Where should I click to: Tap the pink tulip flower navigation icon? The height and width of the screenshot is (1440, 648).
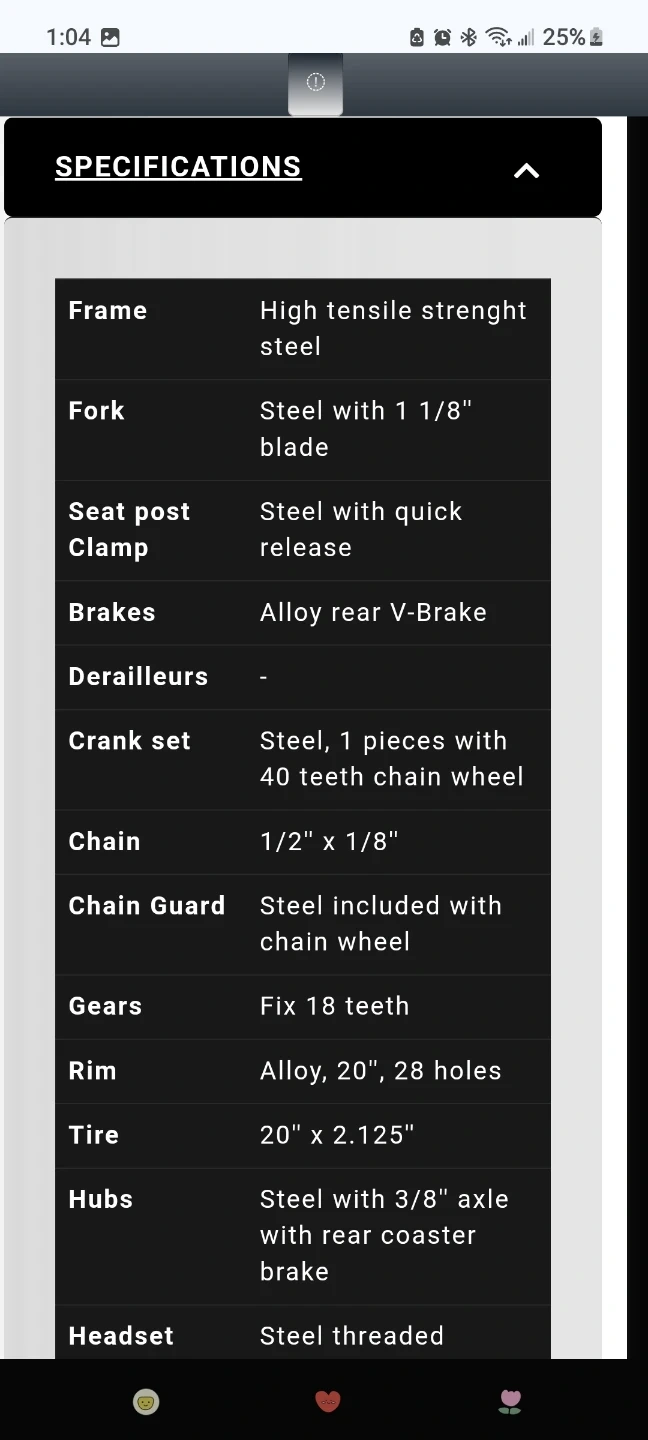coord(510,1402)
